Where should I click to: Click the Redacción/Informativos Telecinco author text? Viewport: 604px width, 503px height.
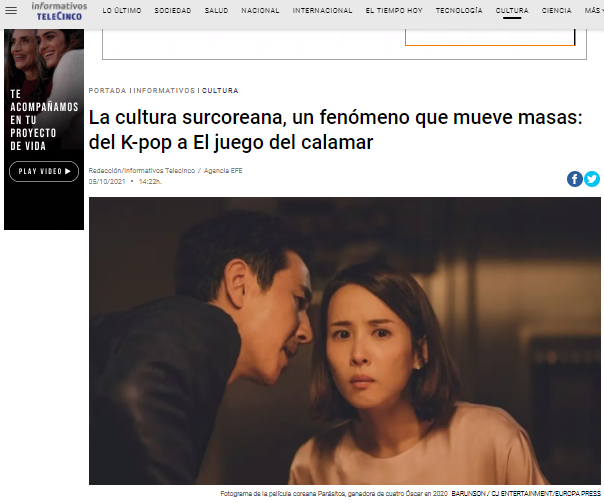click(142, 171)
